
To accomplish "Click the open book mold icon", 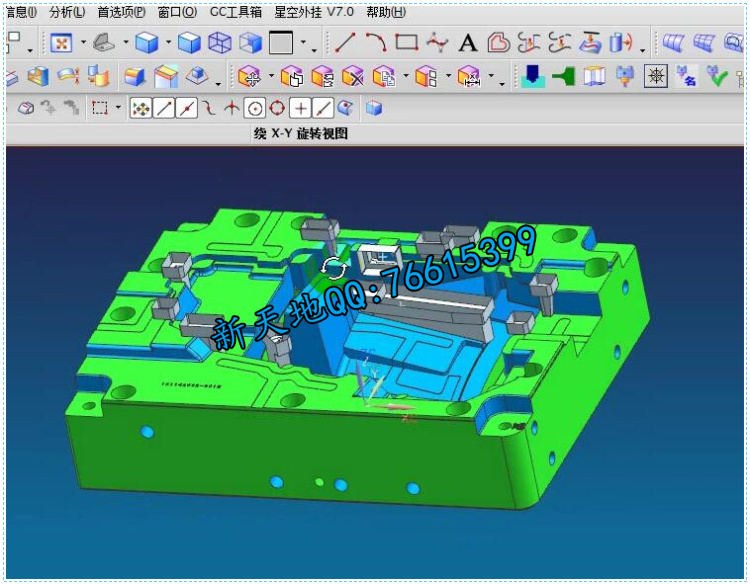I will (x=595, y=76).
